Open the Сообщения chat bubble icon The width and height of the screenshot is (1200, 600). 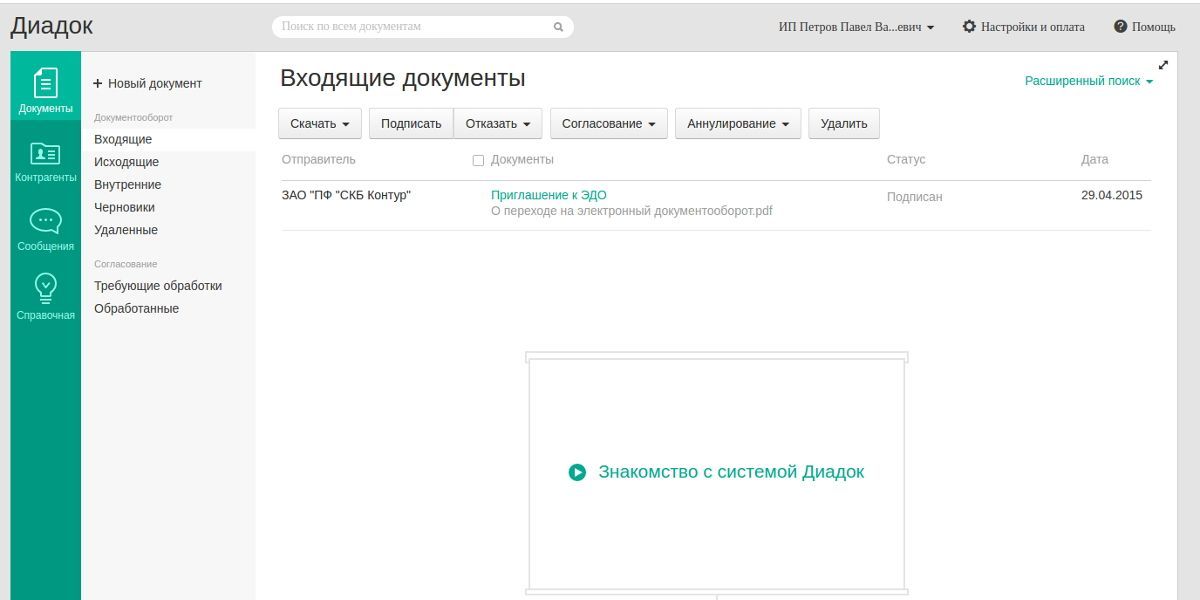point(46,230)
